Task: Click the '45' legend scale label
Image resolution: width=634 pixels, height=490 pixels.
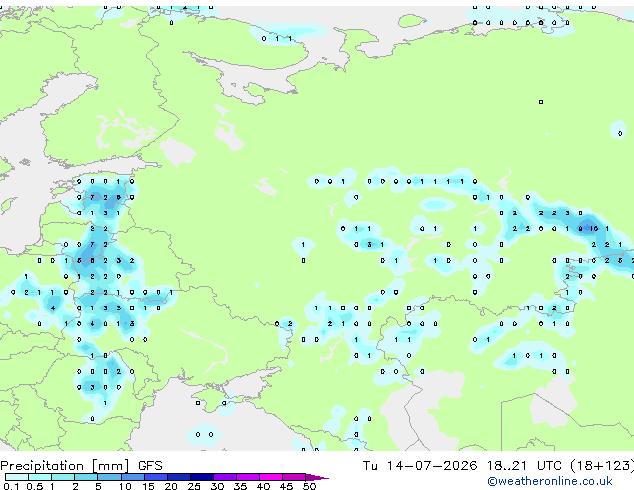Action: point(286,486)
